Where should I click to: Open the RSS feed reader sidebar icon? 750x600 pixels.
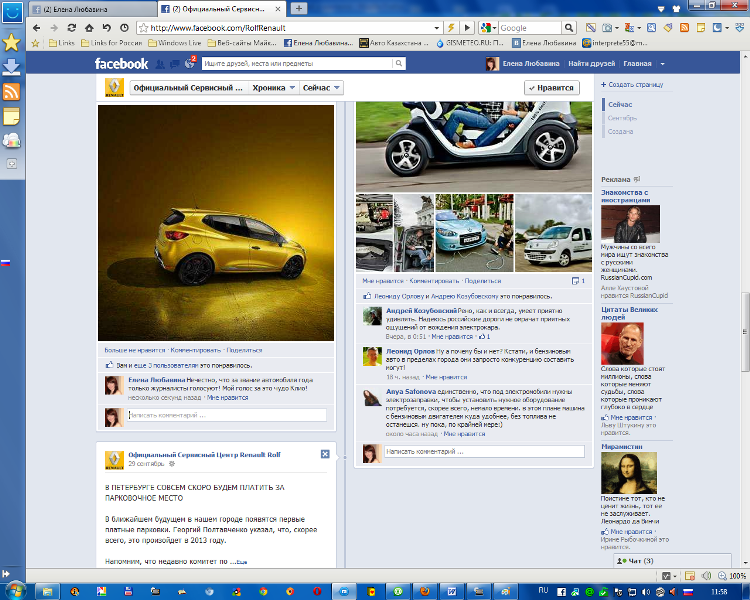[x=11, y=91]
